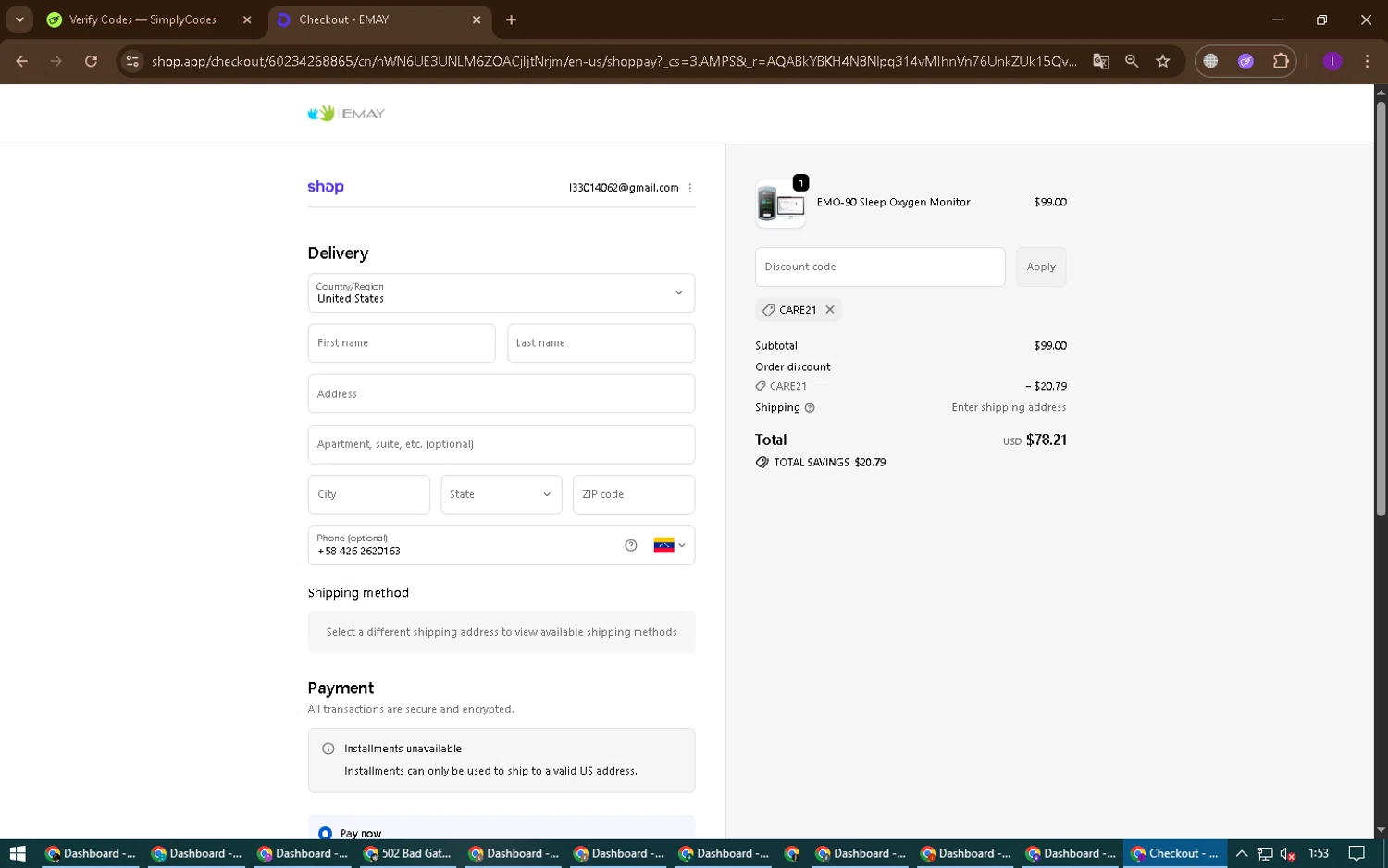Open the network tray icon
Viewport: 1388px width, 868px height.
pyautogui.click(x=1265, y=853)
